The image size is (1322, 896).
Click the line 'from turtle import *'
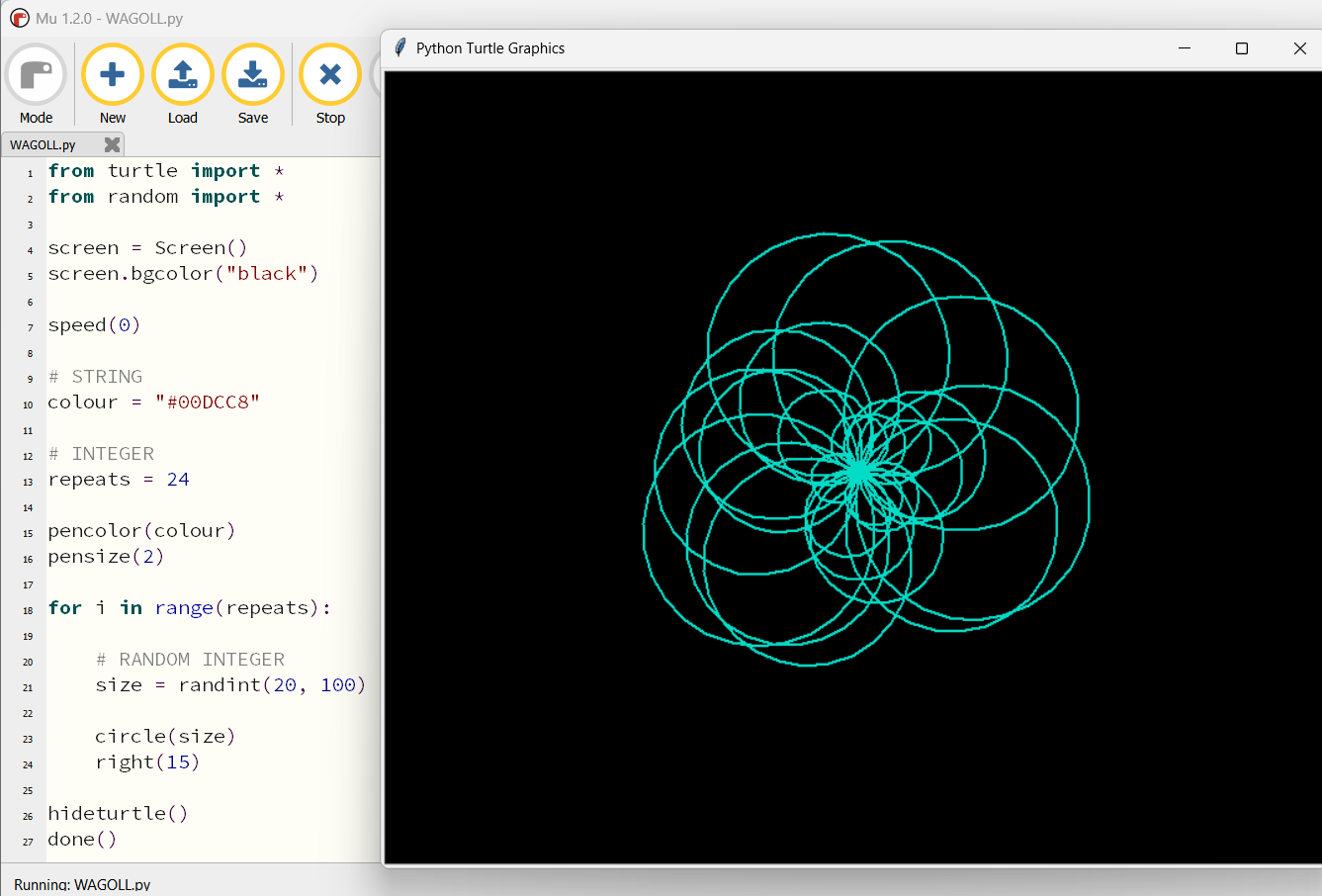coord(166,171)
